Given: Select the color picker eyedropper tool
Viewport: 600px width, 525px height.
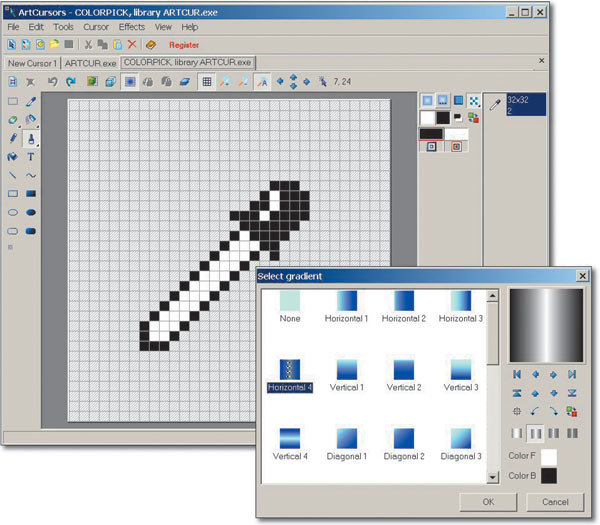Looking at the screenshot, I should [31, 101].
